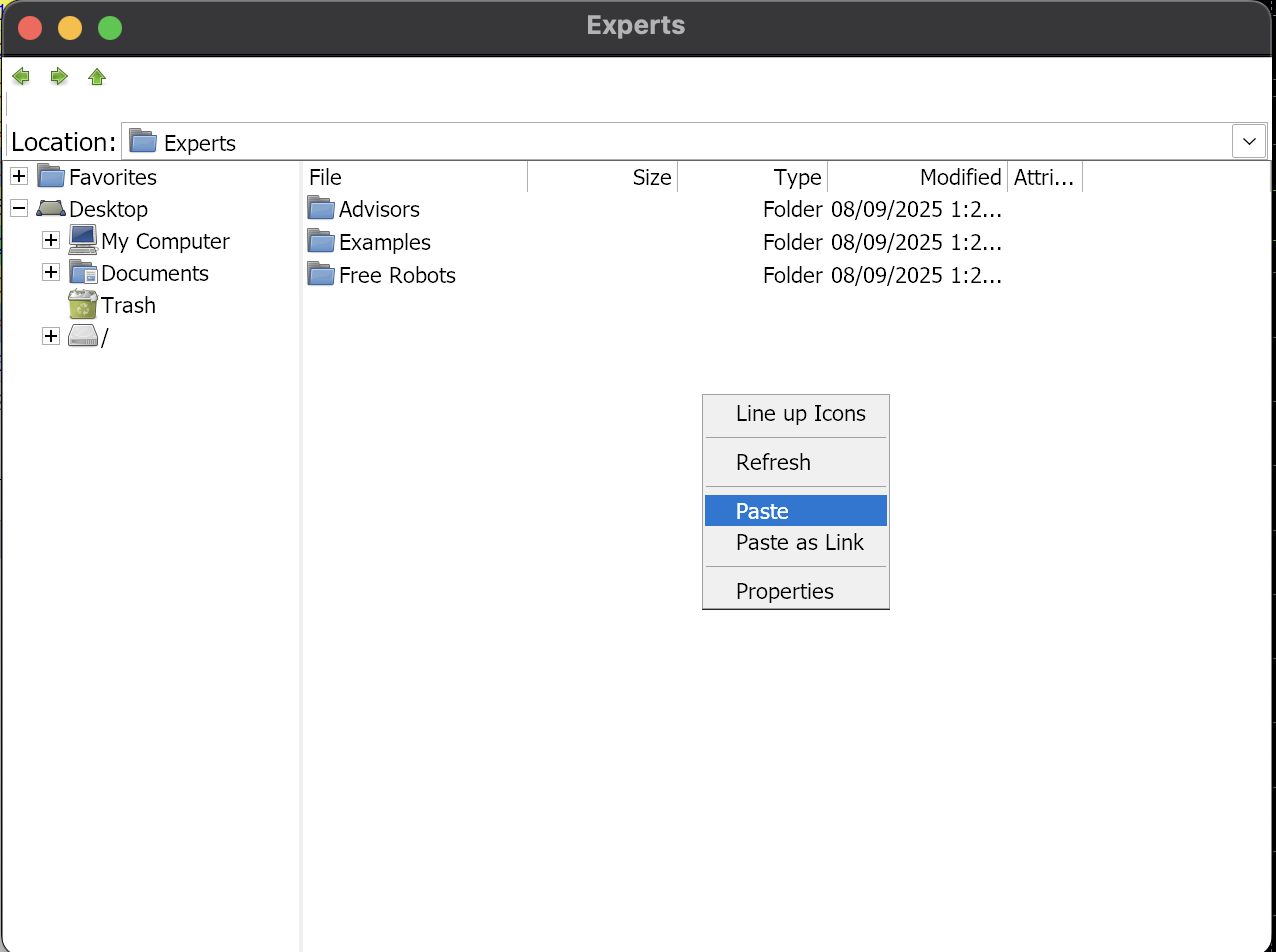Click the Examples folder icon
Screen dimensions: 1276x952
(320, 242)
